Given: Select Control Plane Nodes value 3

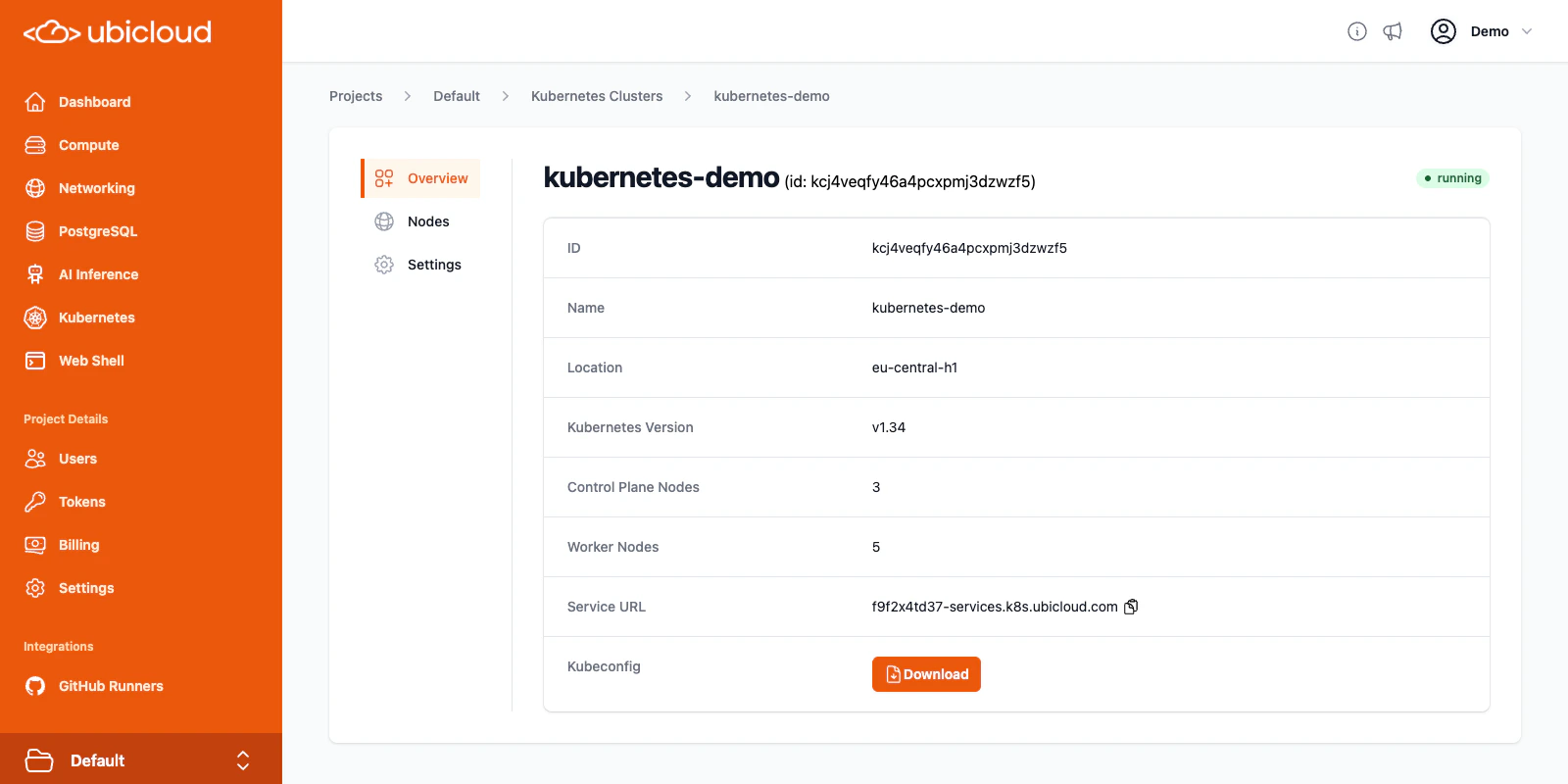Looking at the screenshot, I should tap(876, 487).
